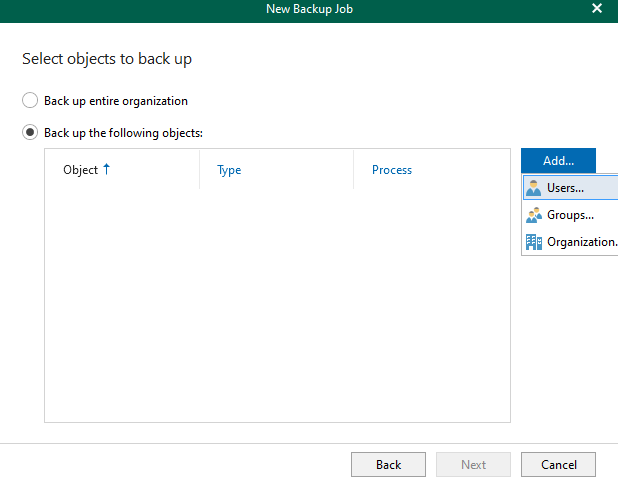Viewport: 618px width, 480px height.
Task: Select Back up entire organization radio
Action: point(30,100)
